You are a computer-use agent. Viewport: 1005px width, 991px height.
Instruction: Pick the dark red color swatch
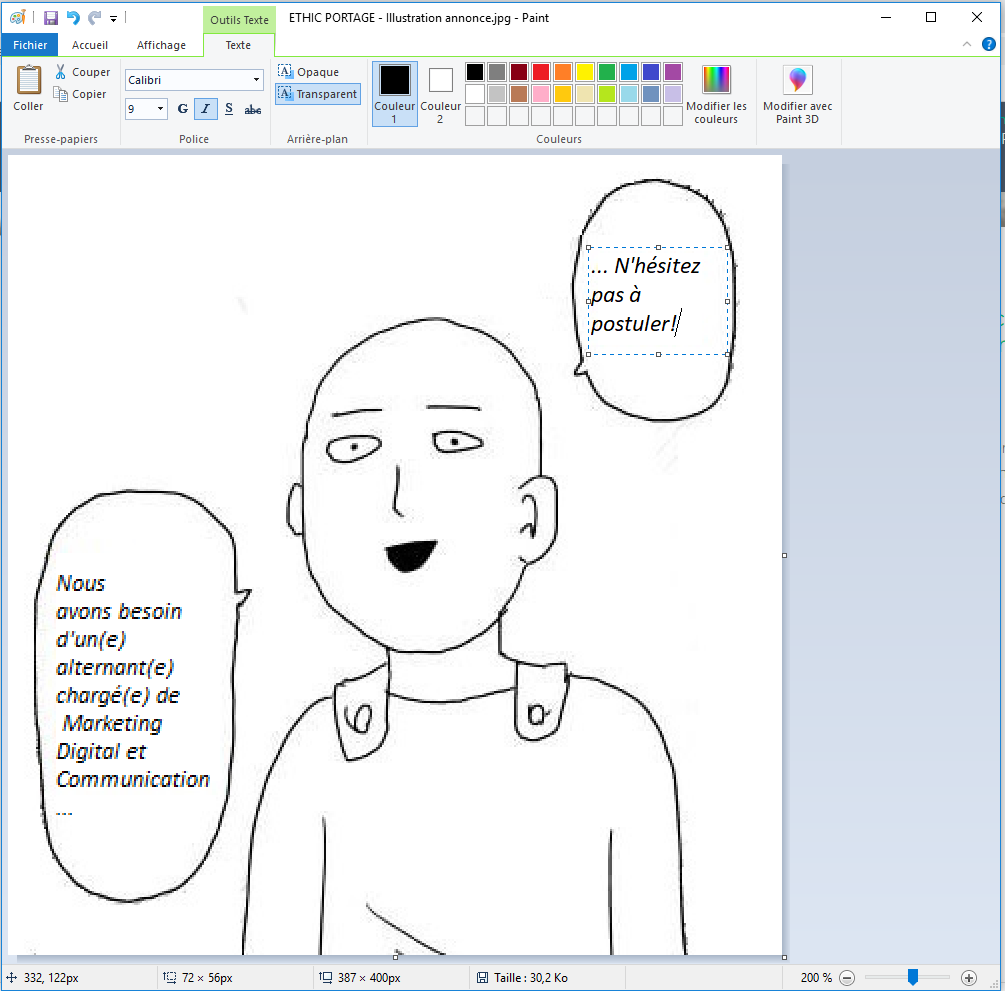[x=519, y=72]
